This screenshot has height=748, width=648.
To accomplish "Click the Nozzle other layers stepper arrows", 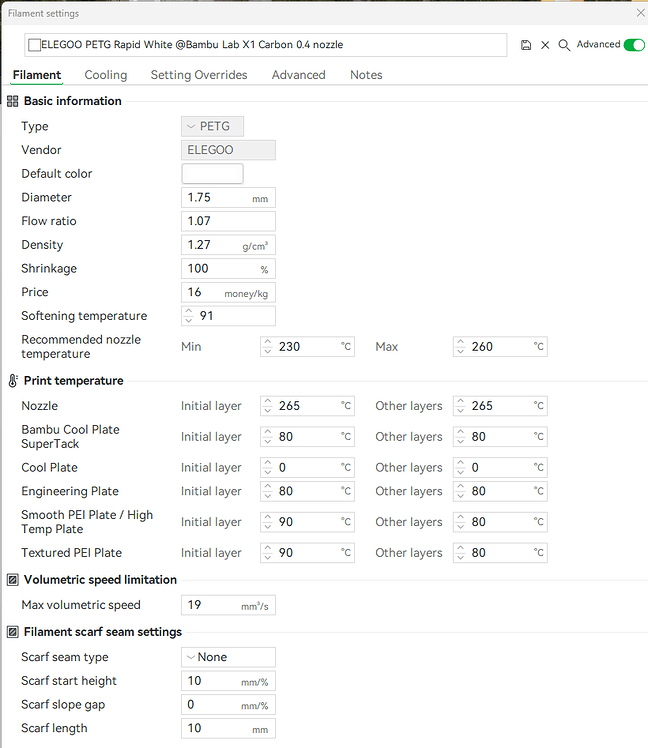I will point(460,406).
